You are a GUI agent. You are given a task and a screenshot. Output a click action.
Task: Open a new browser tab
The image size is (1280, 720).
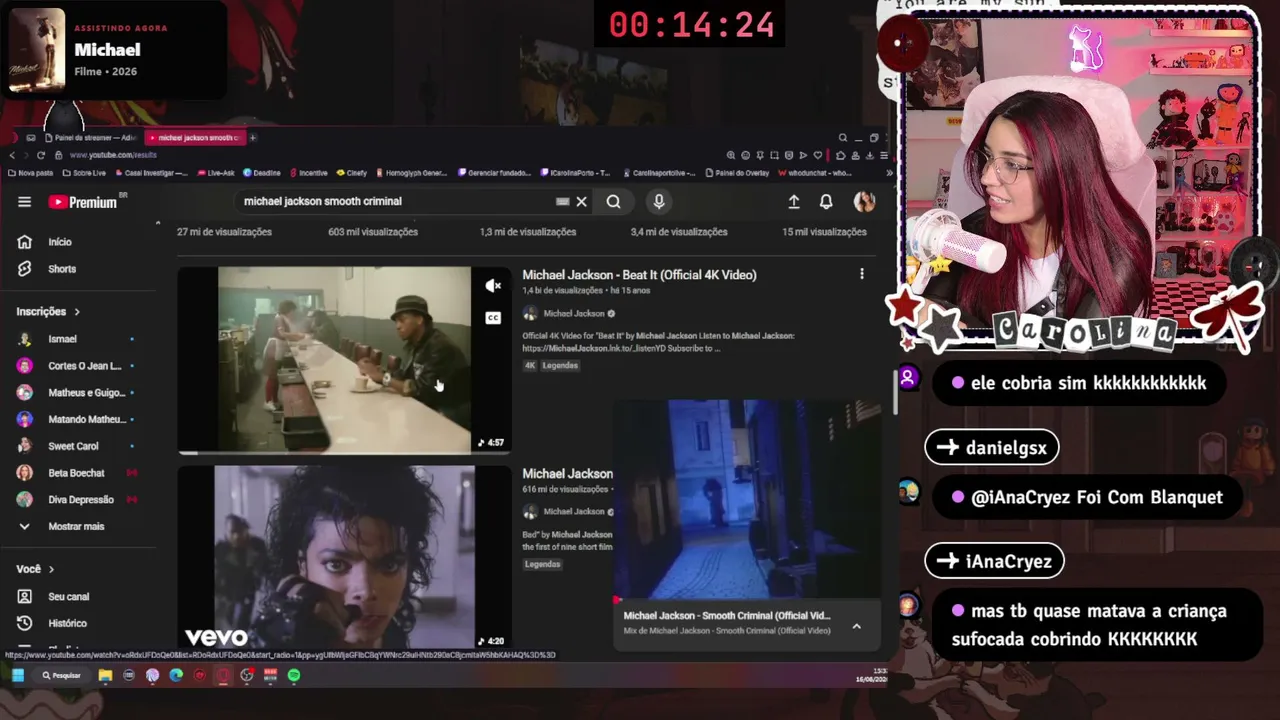(x=253, y=138)
